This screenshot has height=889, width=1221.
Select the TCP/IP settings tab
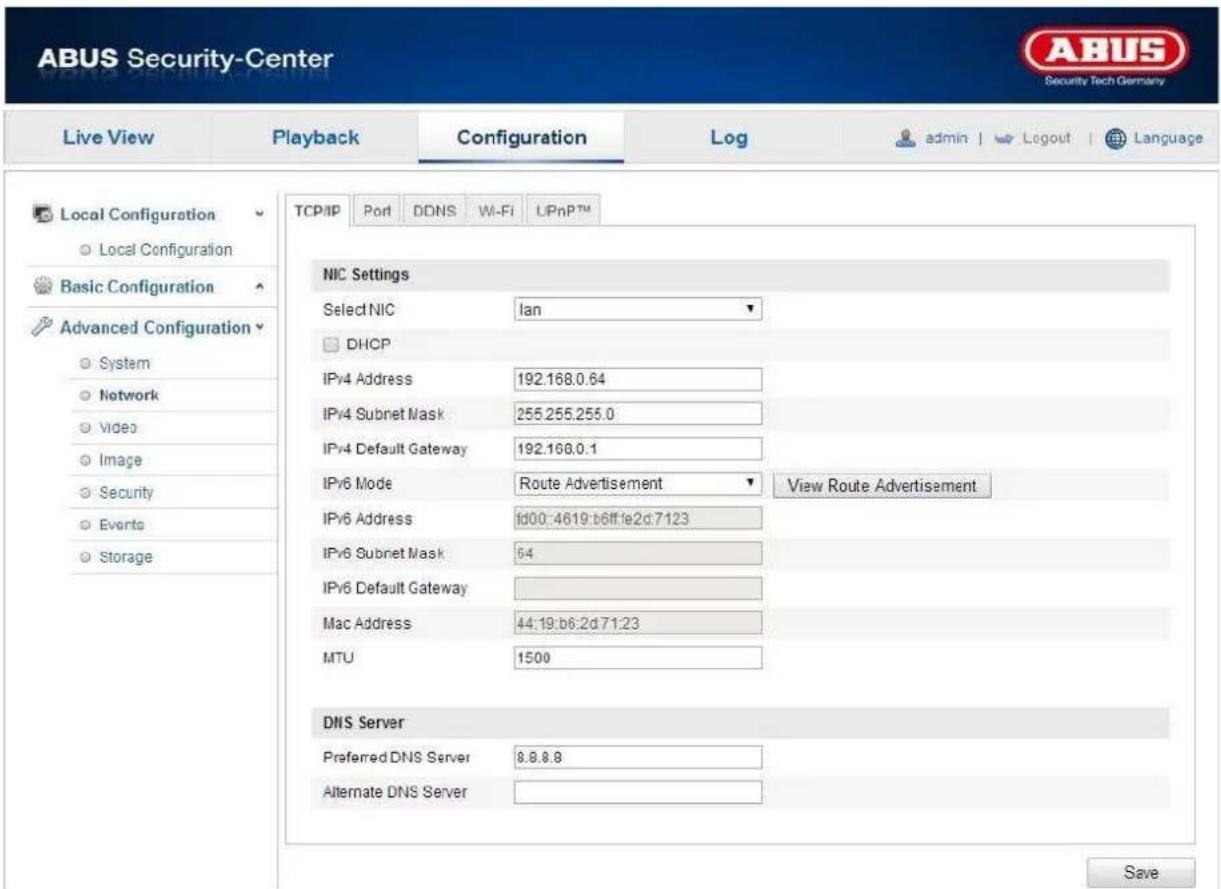(x=317, y=212)
